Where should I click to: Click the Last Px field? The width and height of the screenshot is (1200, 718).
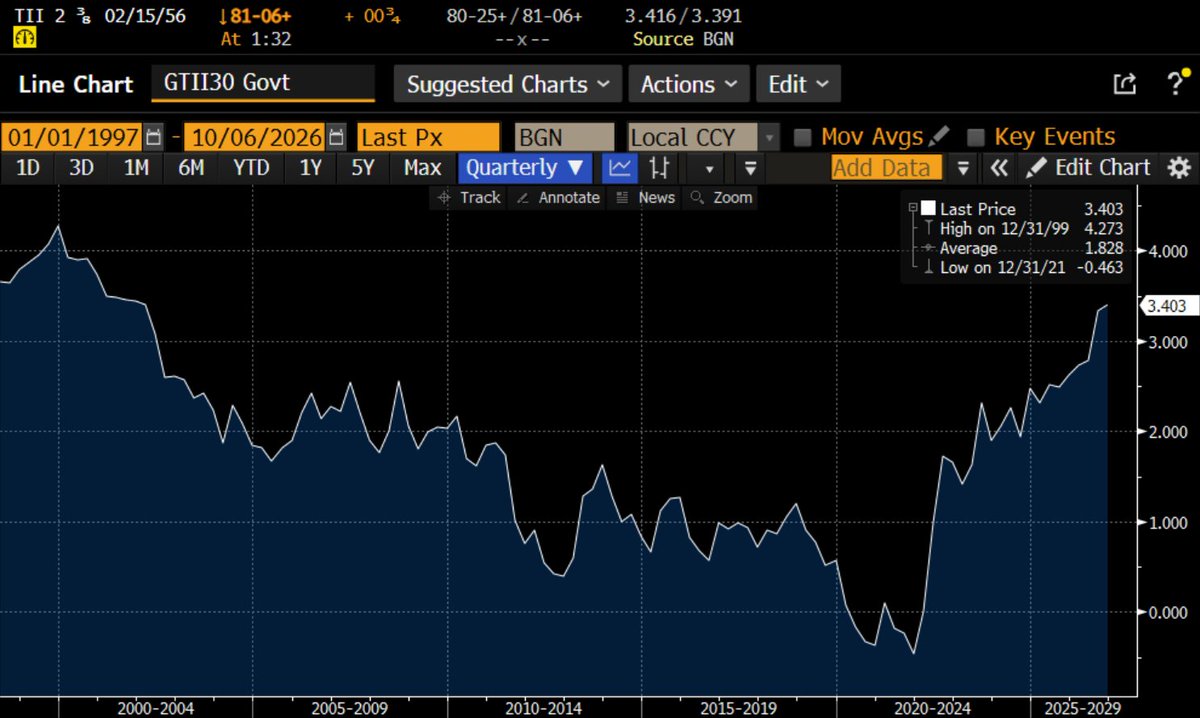(x=428, y=137)
